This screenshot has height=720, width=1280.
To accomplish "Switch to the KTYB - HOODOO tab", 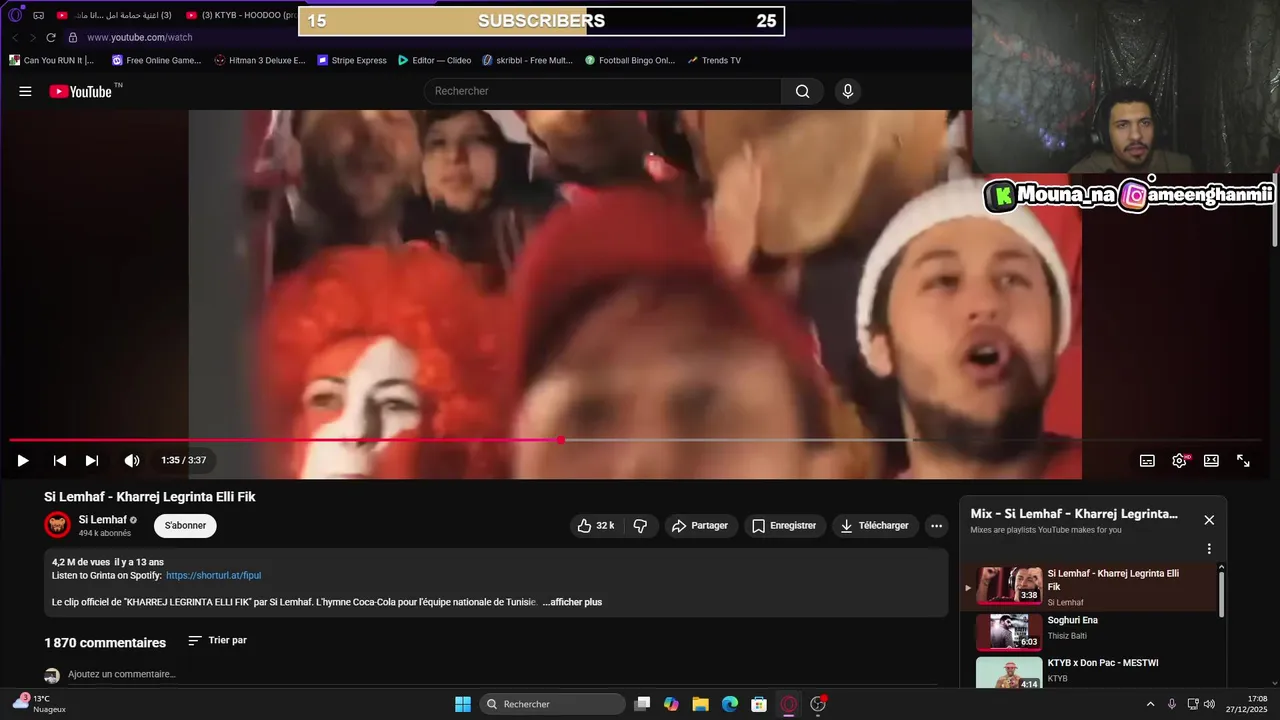I will tap(241, 15).
